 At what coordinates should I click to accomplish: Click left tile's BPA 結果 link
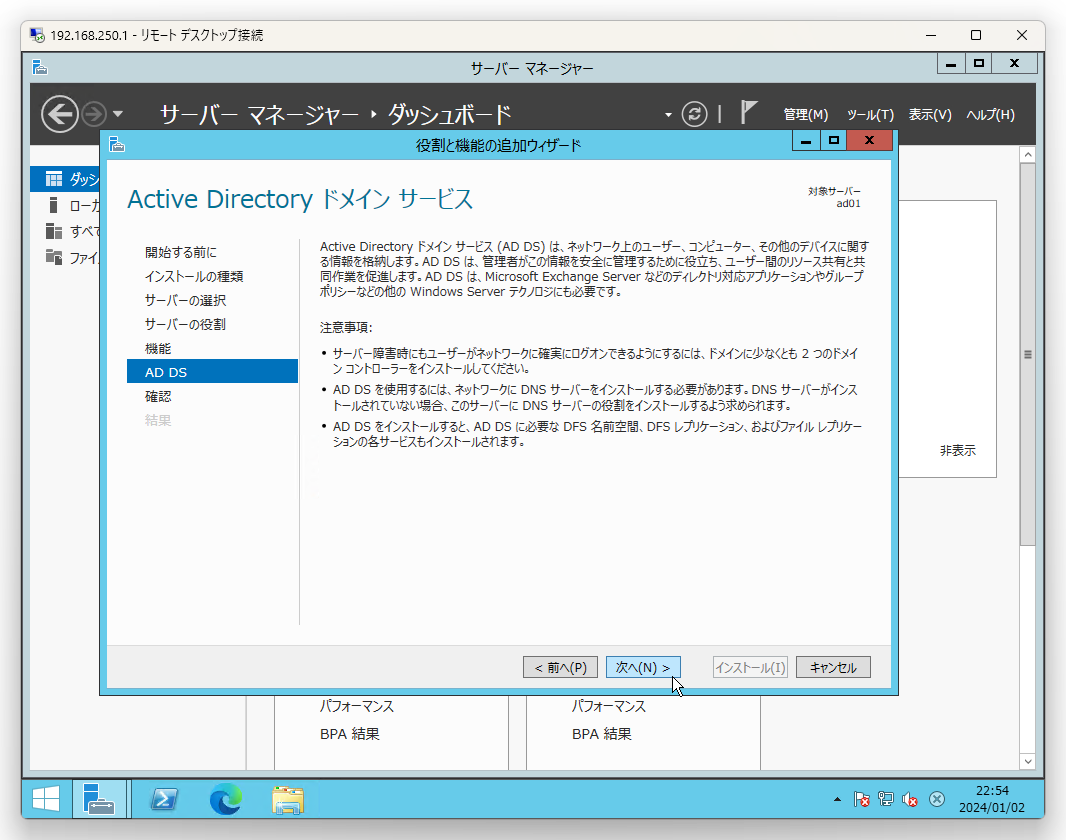(x=349, y=734)
